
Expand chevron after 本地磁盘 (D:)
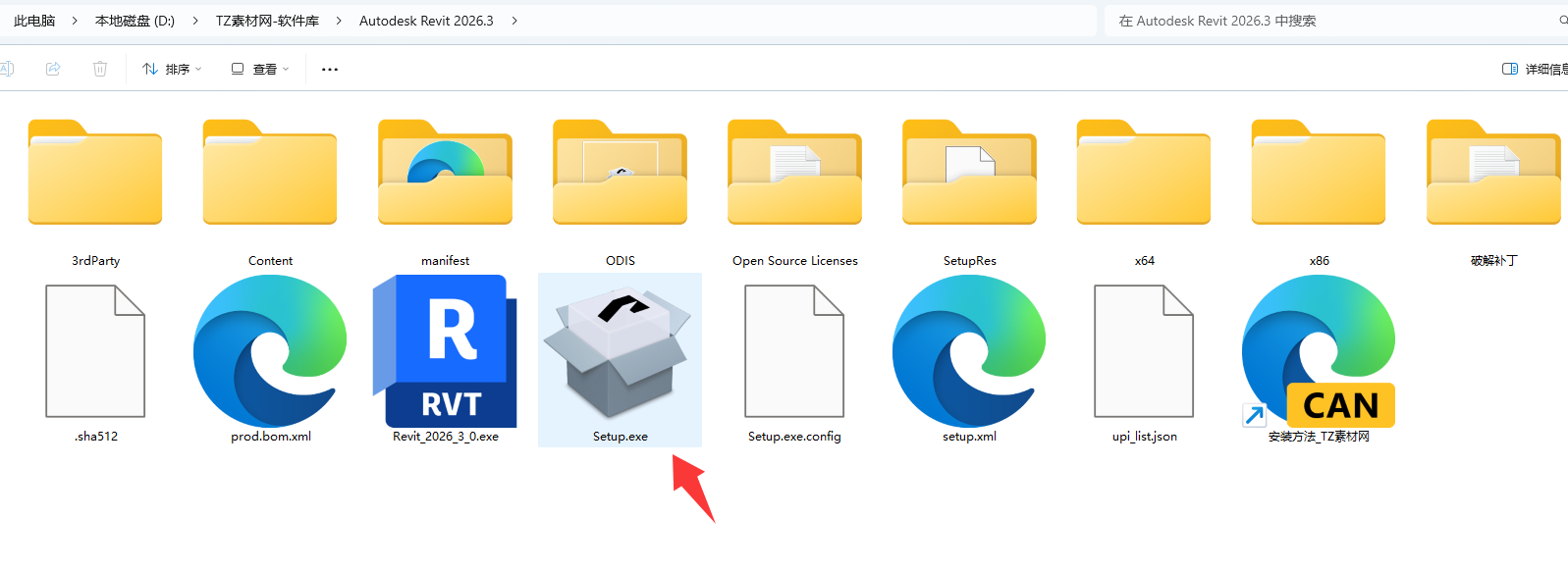pyautogui.click(x=195, y=21)
